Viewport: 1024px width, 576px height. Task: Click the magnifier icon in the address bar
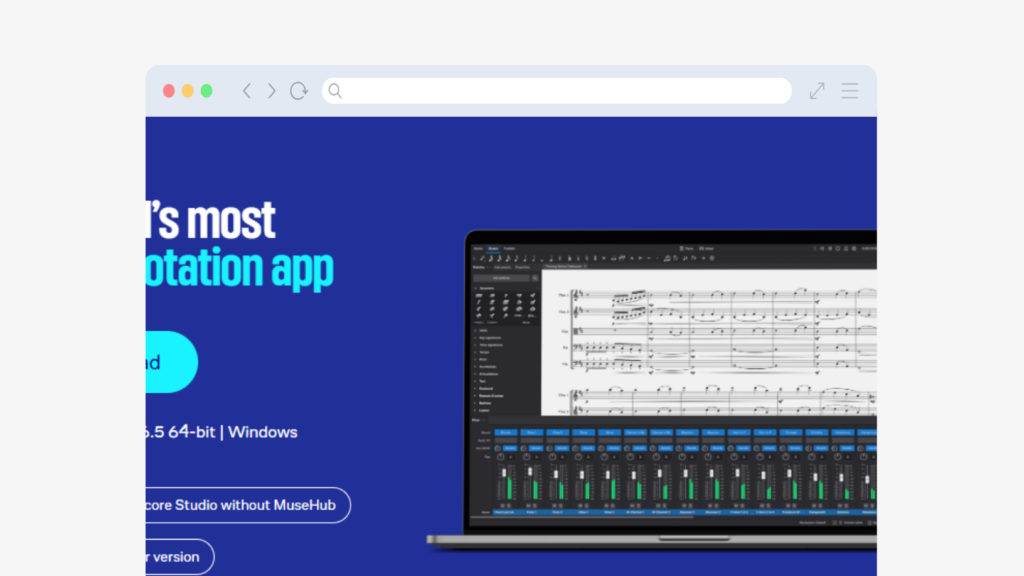point(335,91)
